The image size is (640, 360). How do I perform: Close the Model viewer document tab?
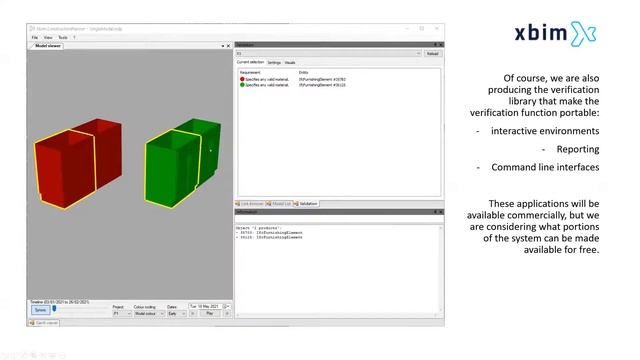coord(228,46)
